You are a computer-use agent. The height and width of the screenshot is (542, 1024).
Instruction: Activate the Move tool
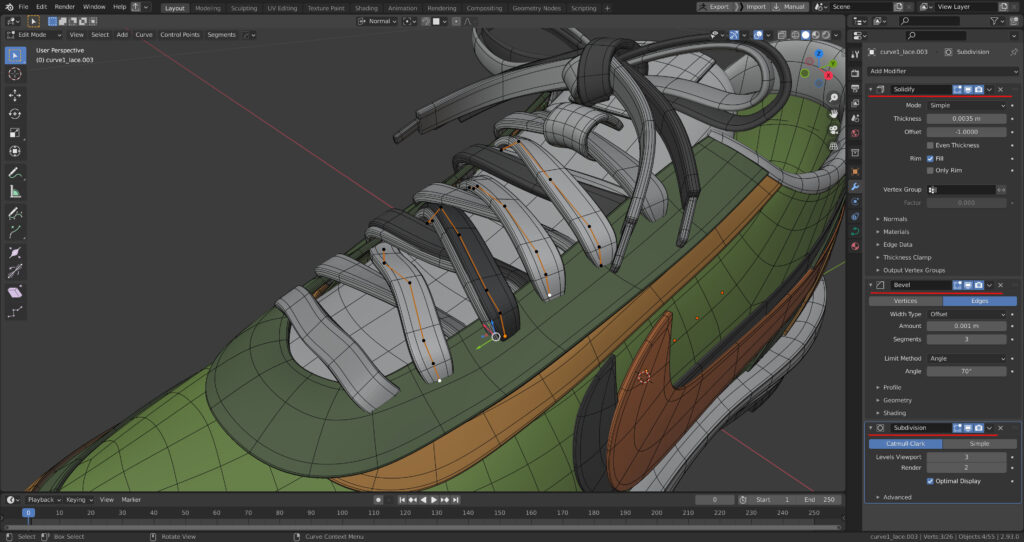[x=15, y=95]
